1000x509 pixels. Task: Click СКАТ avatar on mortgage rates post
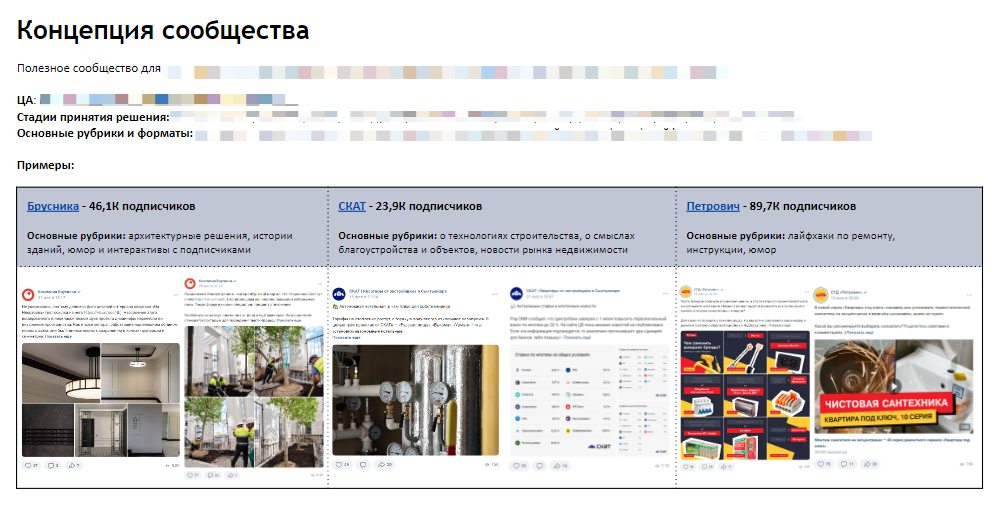517,293
